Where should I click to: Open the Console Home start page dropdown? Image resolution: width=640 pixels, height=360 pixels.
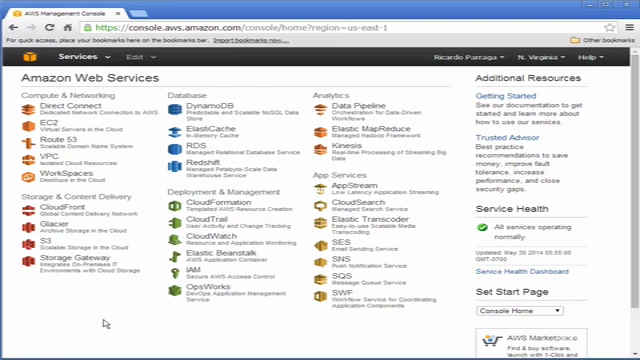pos(520,311)
